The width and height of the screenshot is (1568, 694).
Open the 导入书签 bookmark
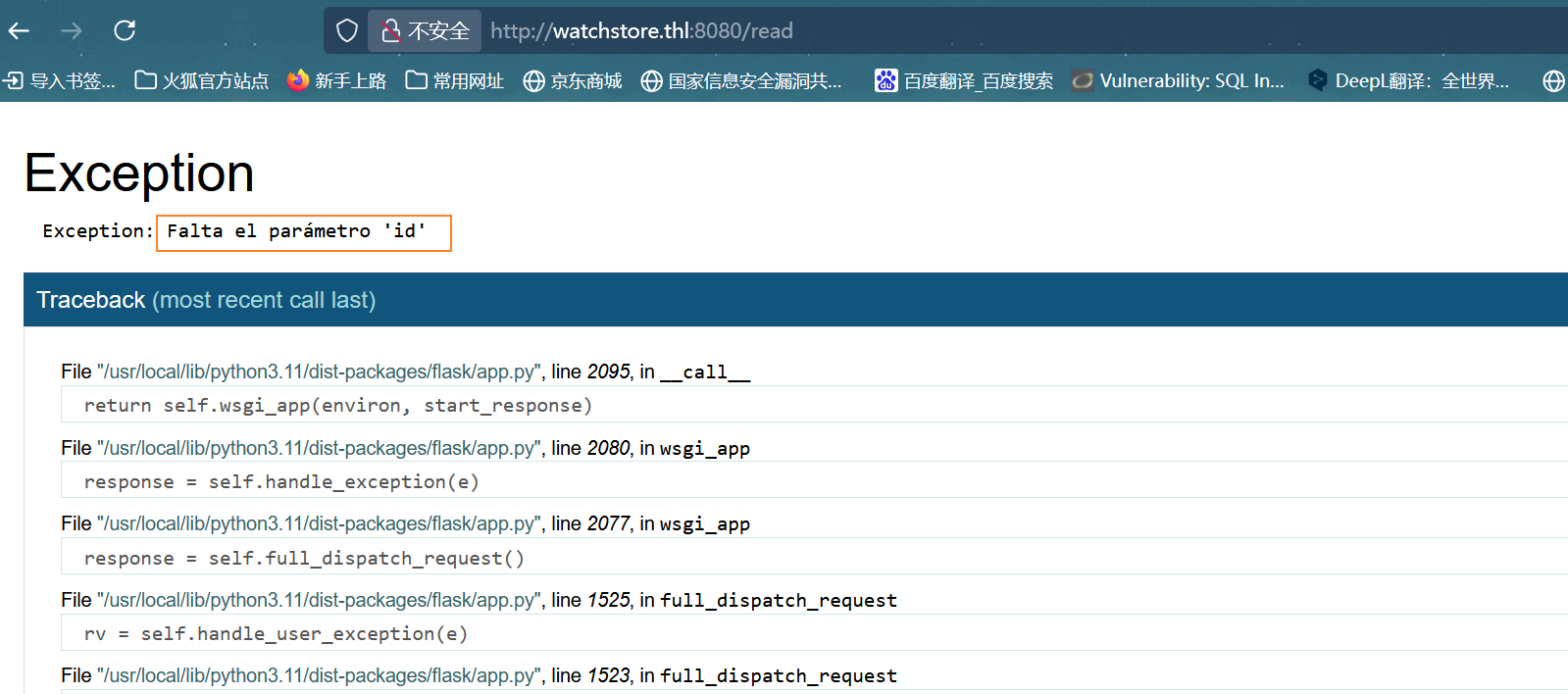point(60,80)
